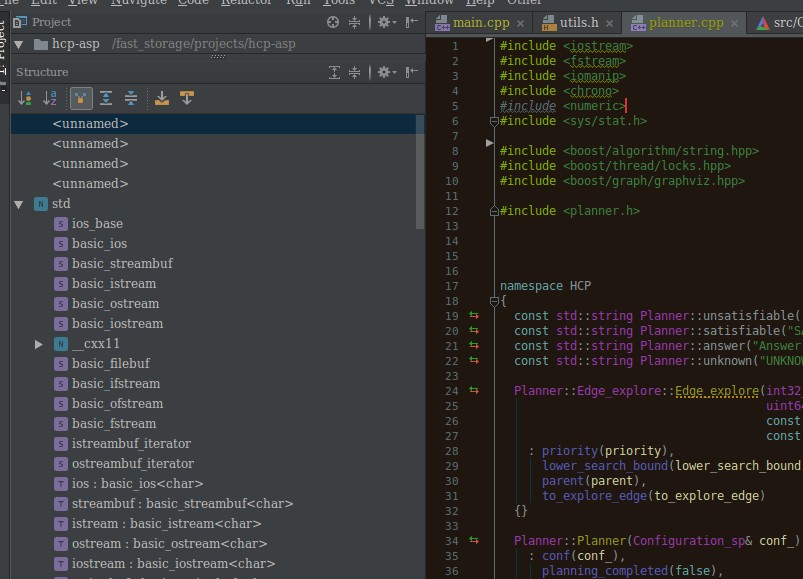The height and width of the screenshot is (579, 803).
Task: Select the planner.cpp tab
Action: point(686,23)
